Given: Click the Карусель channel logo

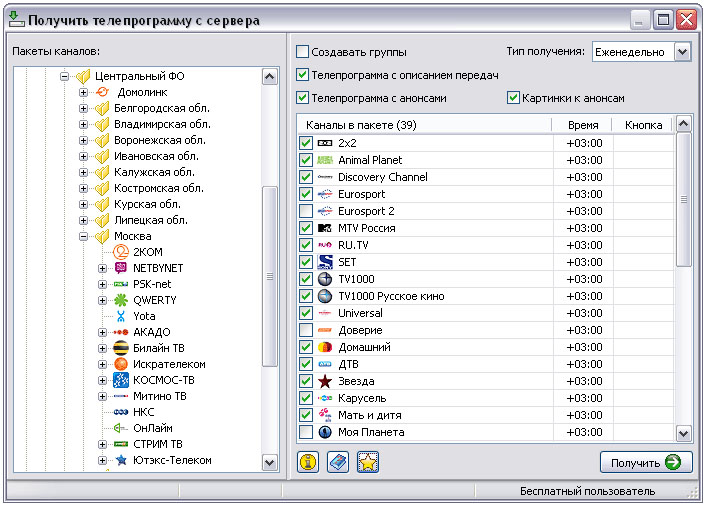Looking at the screenshot, I should point(325,398).
